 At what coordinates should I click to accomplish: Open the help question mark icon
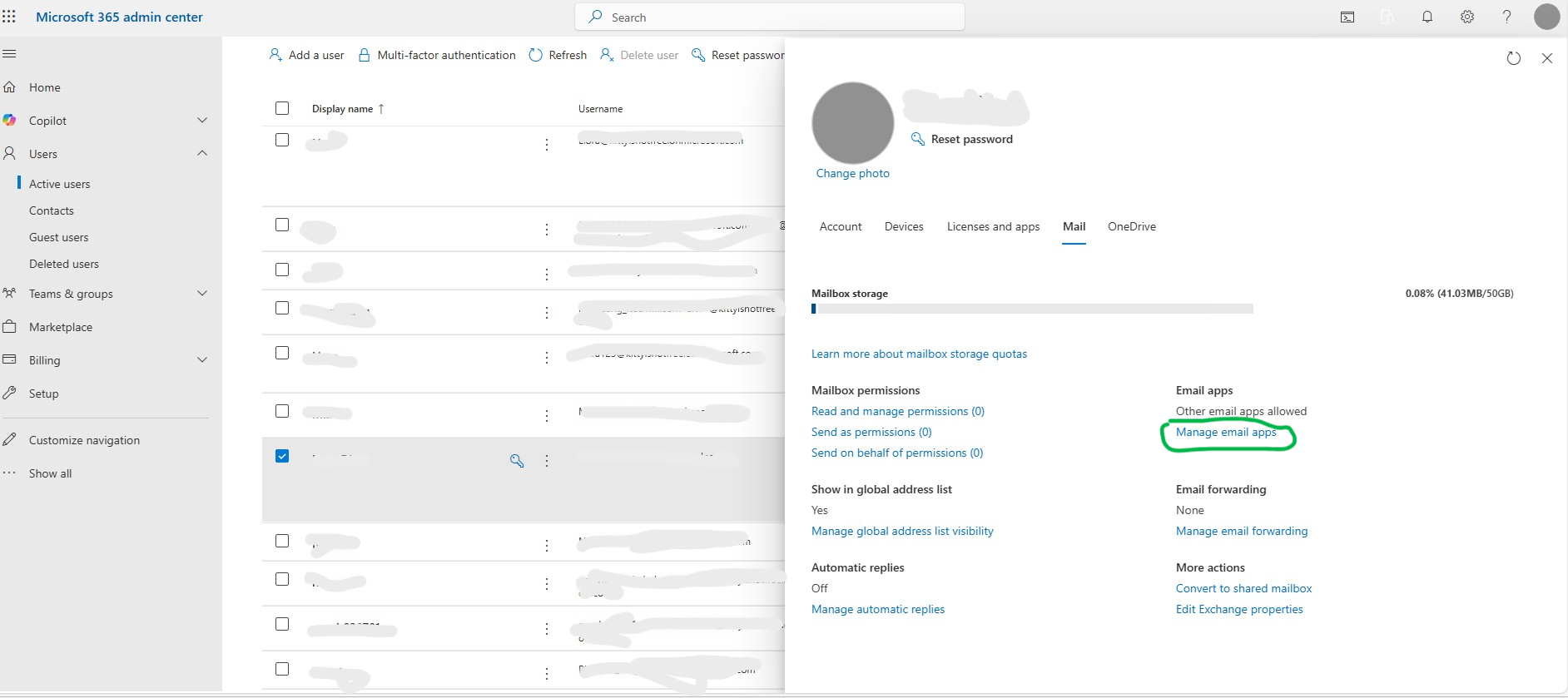pos(1507,17)
